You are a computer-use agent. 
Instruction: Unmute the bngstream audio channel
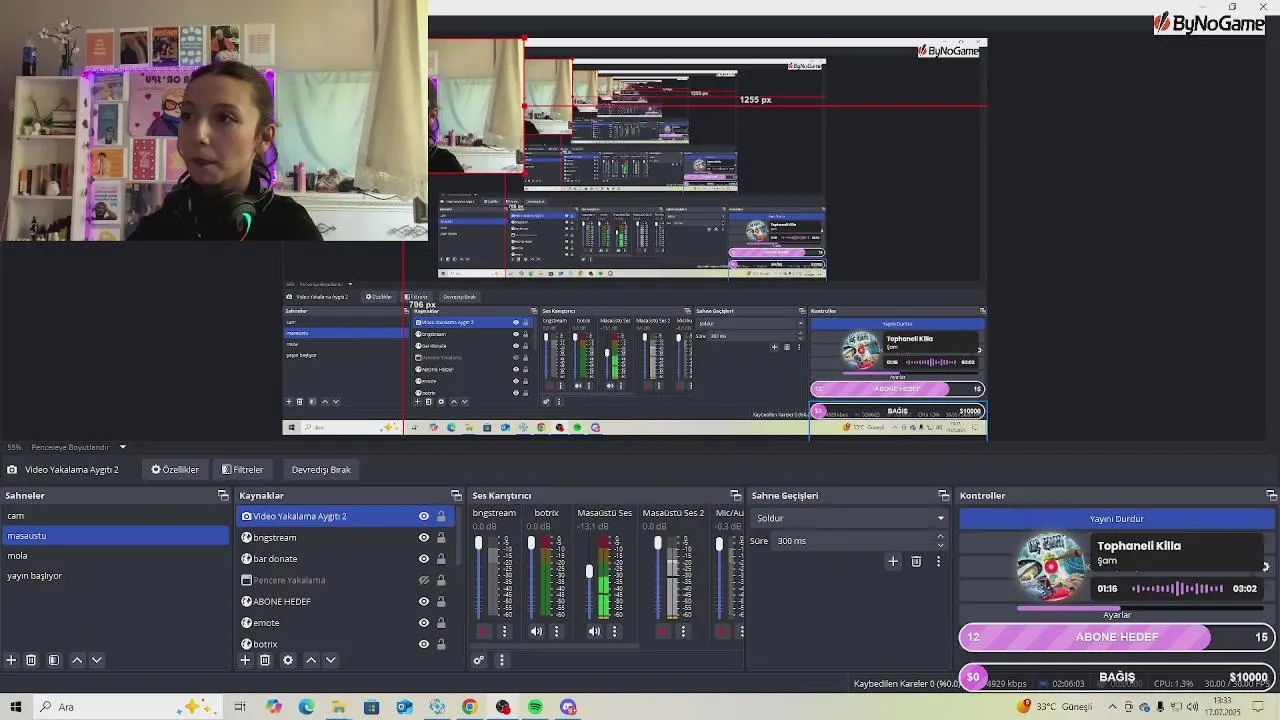tap(484, 631)
